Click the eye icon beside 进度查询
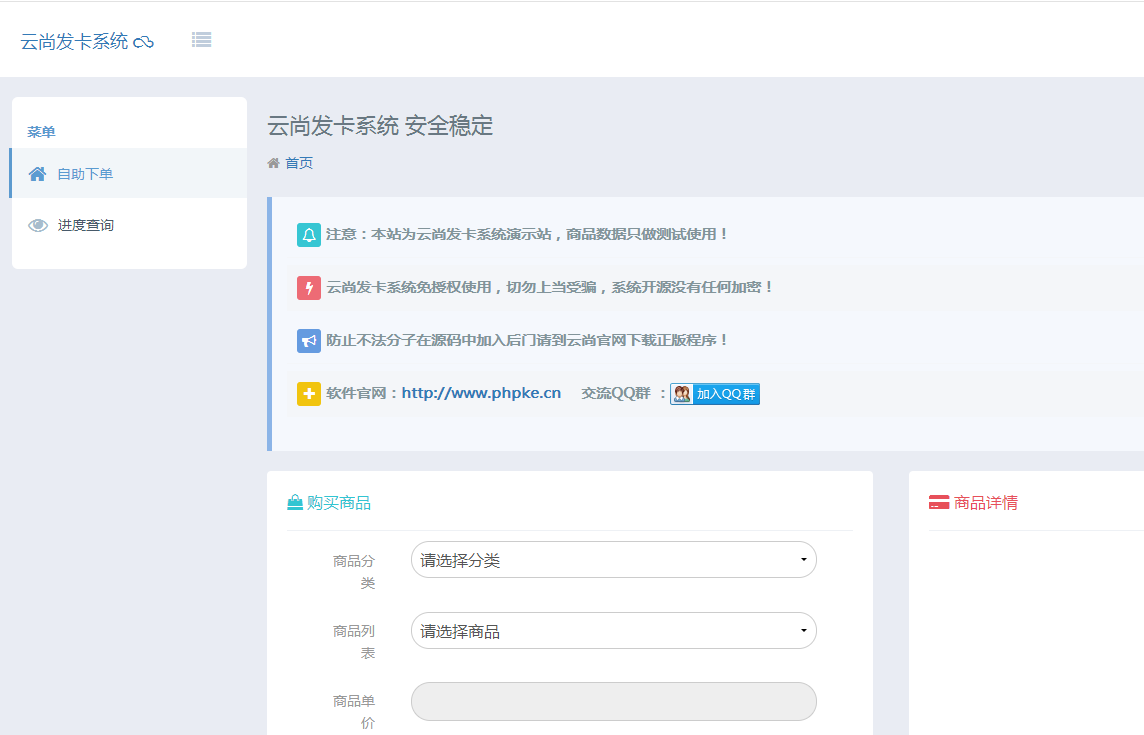The width and height of the screenshot is (1144, 735). pyautogui.click(x=38, y=226)
